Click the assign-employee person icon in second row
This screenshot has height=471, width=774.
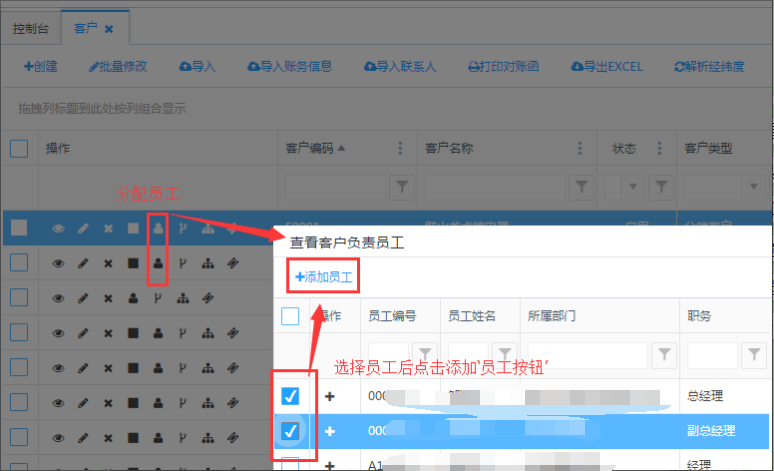tap(158, 264)
